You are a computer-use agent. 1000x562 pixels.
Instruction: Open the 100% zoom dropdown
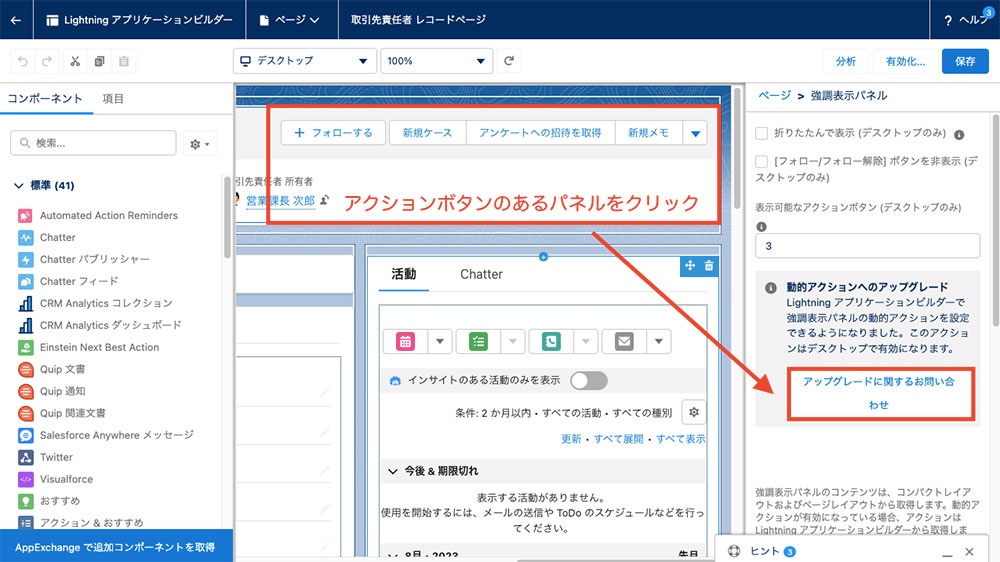437,61
